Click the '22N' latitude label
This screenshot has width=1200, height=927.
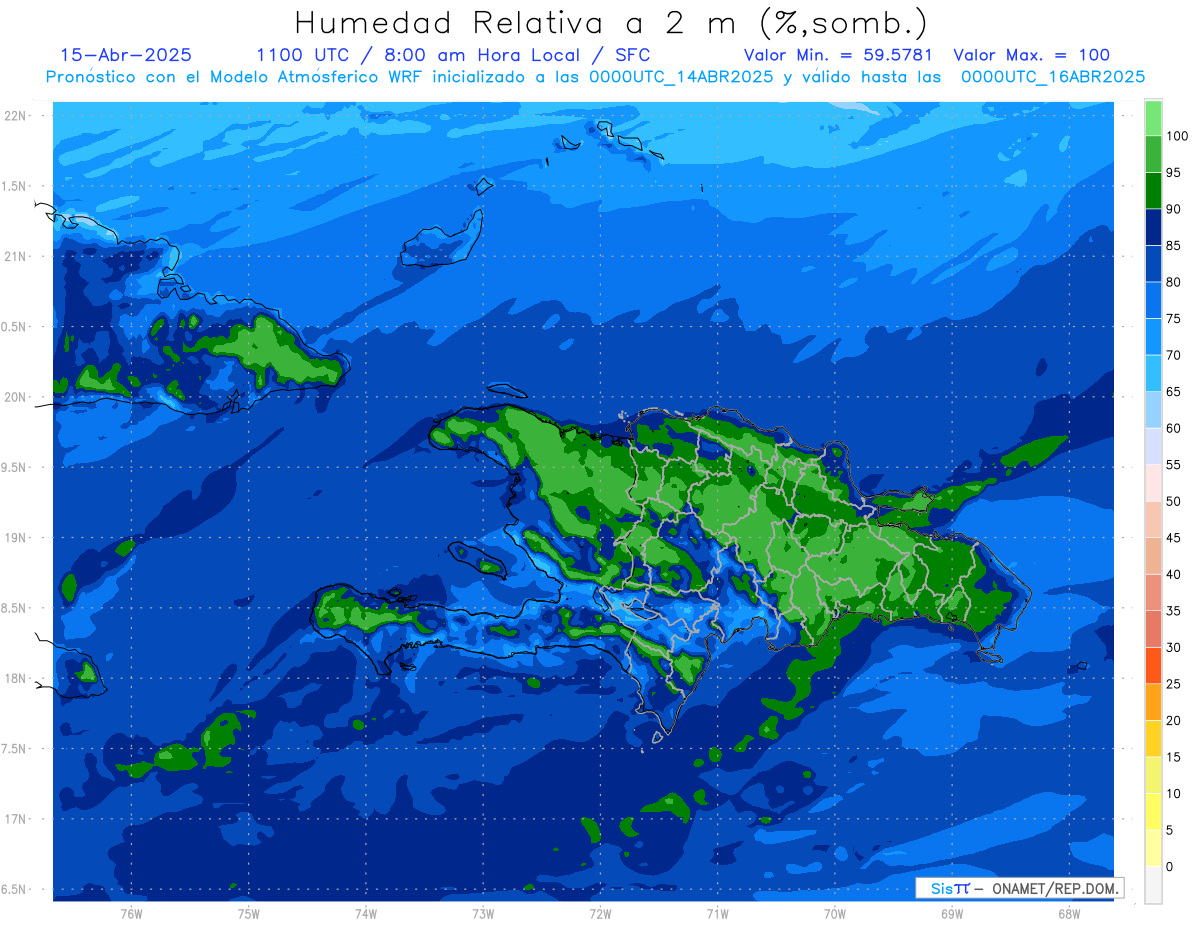pyautogui.click(x=16, y=116)
